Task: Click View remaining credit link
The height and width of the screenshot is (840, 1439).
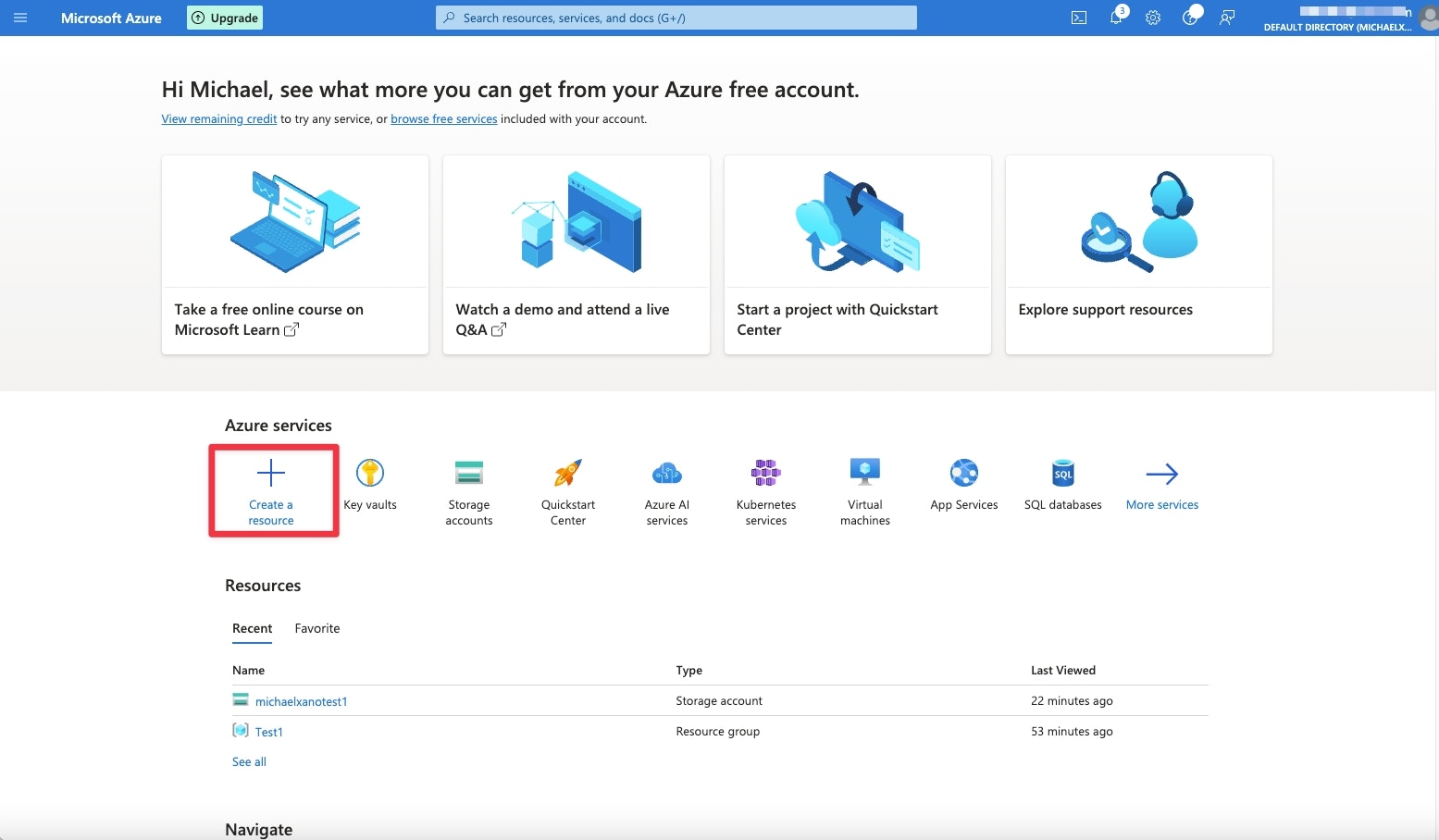Action: (x=219, y=119)
